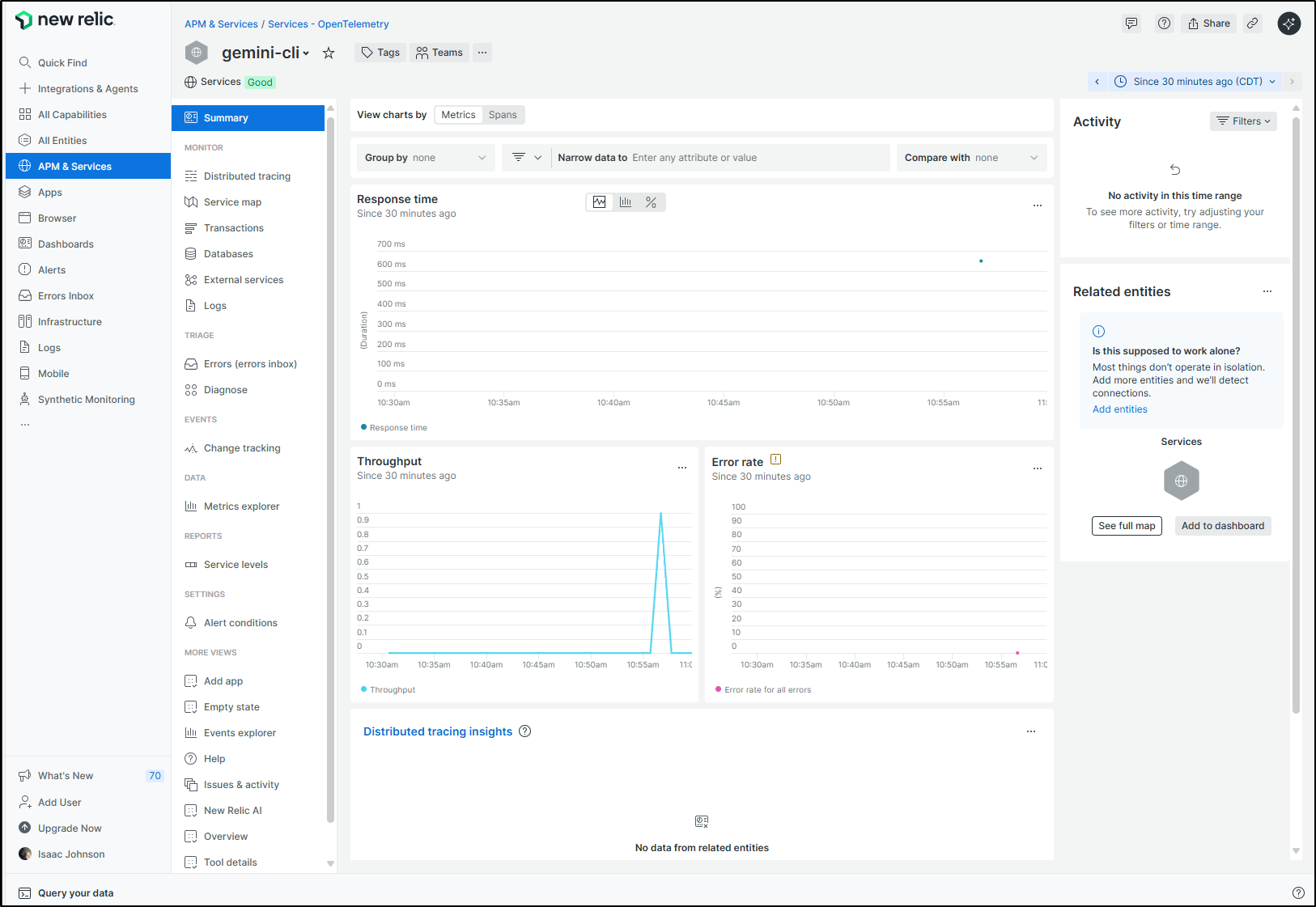Screen dimensions: 1316x907
Task: Go to next time range arrow
Action: [x=1292, y=82]
